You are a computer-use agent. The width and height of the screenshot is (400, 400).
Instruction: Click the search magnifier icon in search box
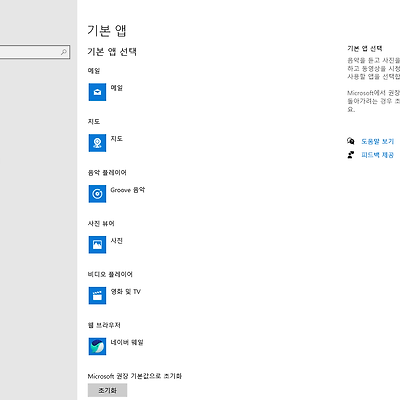click(64, 52)
